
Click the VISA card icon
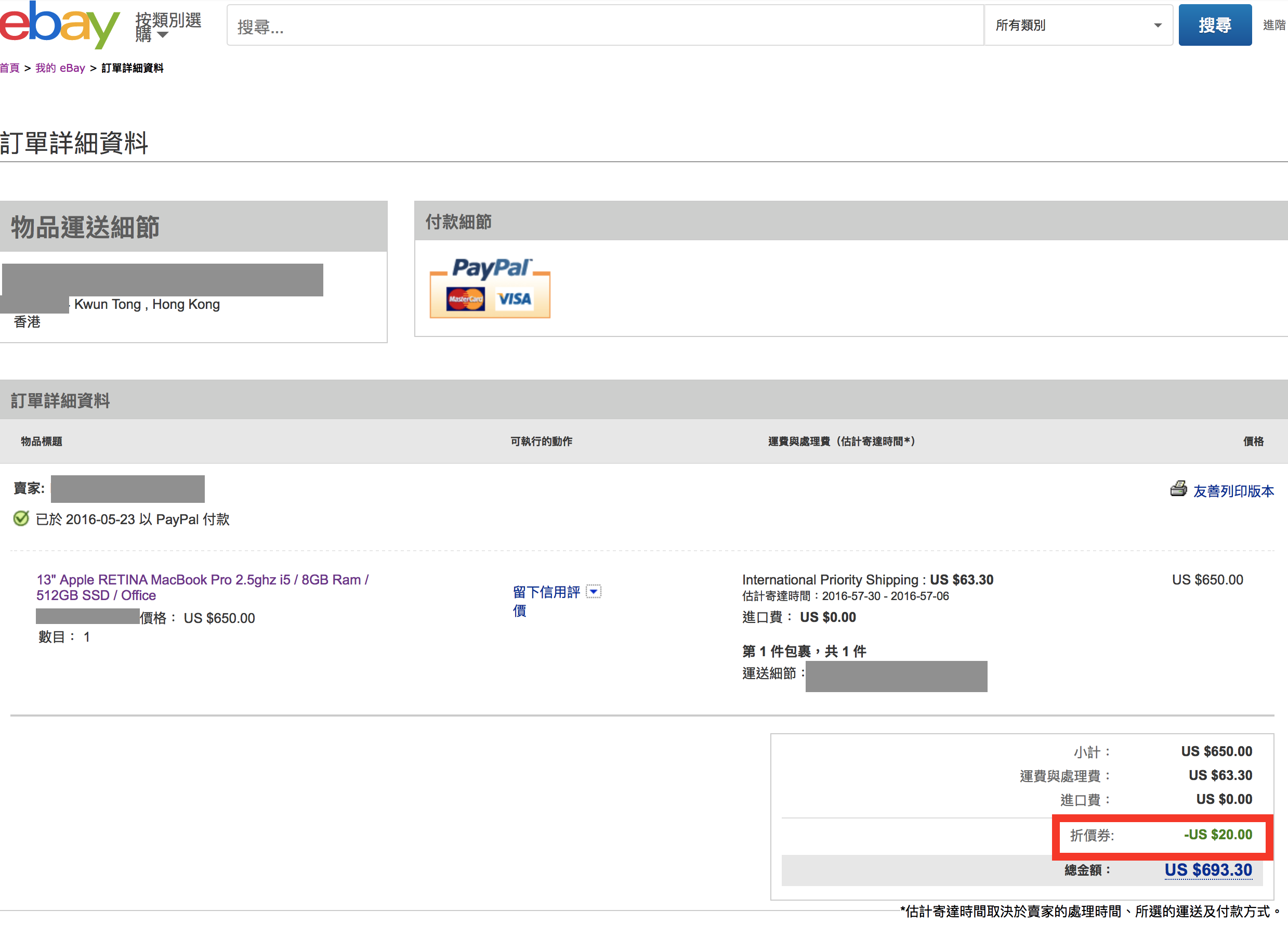pos(515,299)
